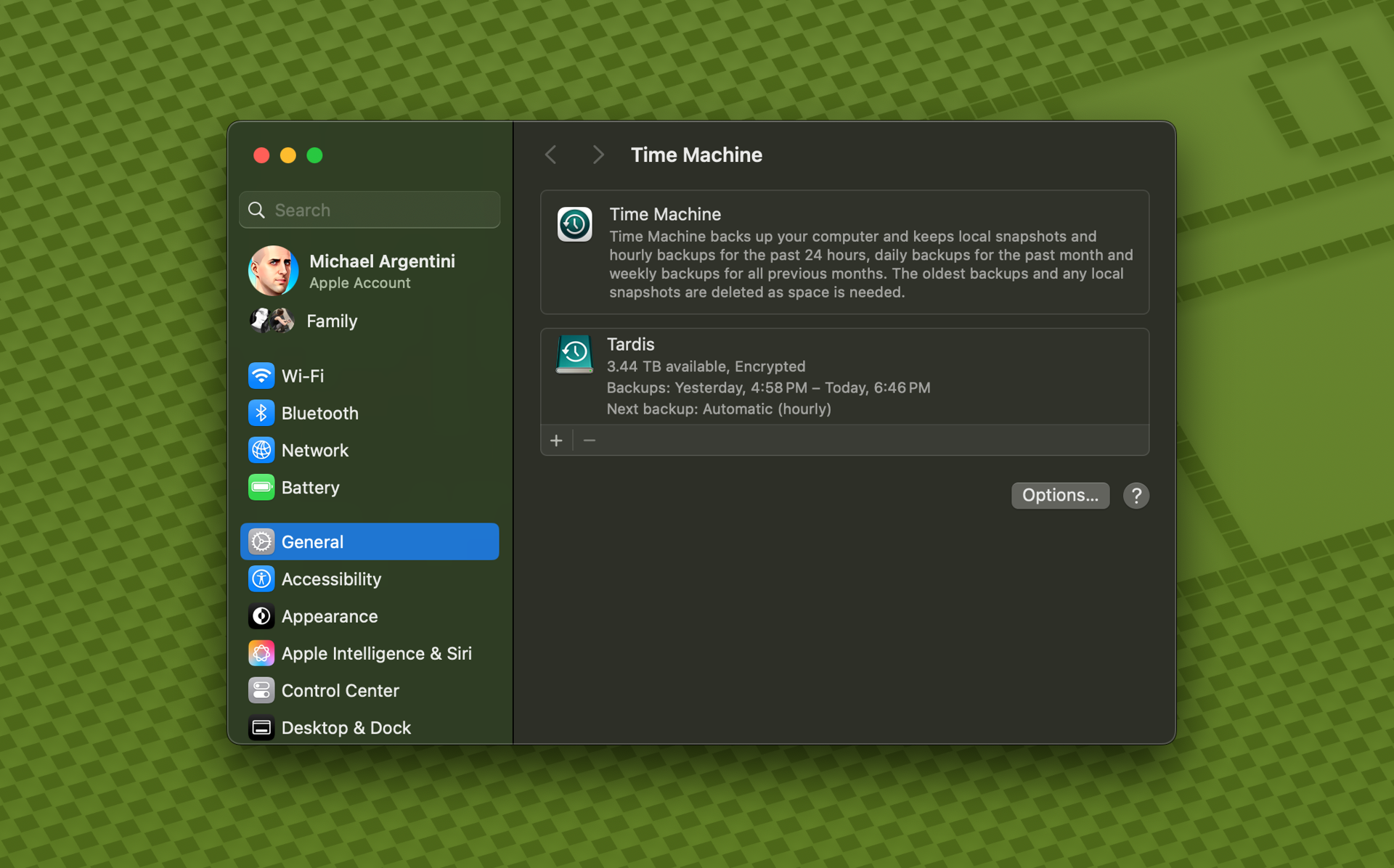Screen dimensions: 1394x868
Task: Open Michael Argentini Apple Account
Action: click(x=370, y=271)
